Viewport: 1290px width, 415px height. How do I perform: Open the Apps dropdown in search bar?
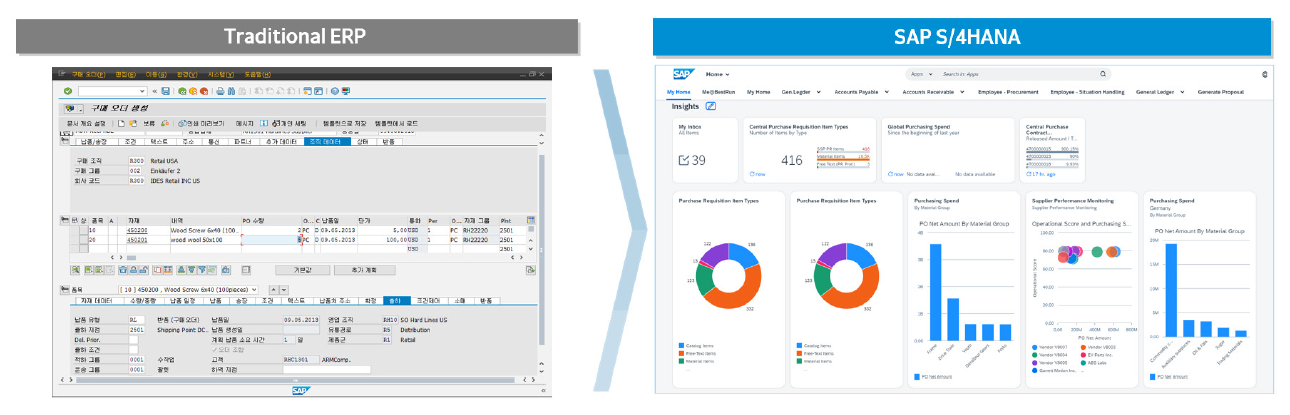pyautogui.click(x=930, y=74)
